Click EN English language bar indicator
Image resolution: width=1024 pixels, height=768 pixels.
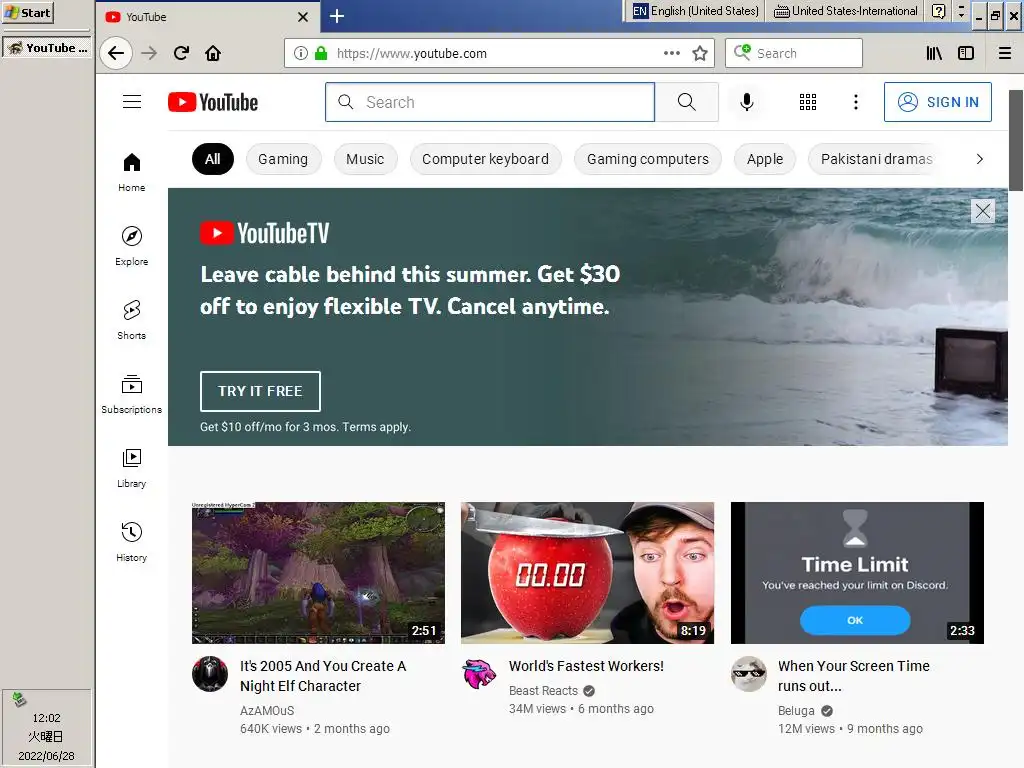[696, 11]
